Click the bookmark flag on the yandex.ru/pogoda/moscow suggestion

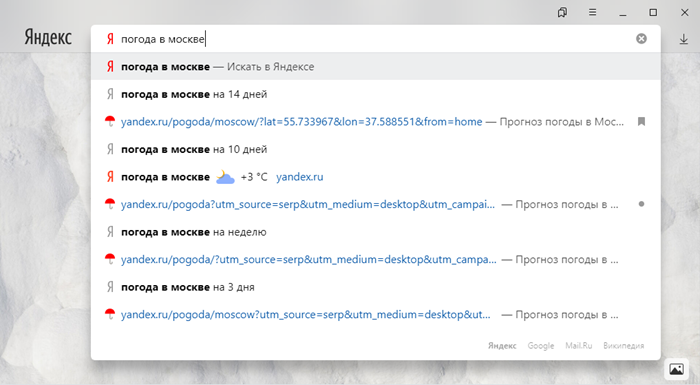[x=642, y=121]
